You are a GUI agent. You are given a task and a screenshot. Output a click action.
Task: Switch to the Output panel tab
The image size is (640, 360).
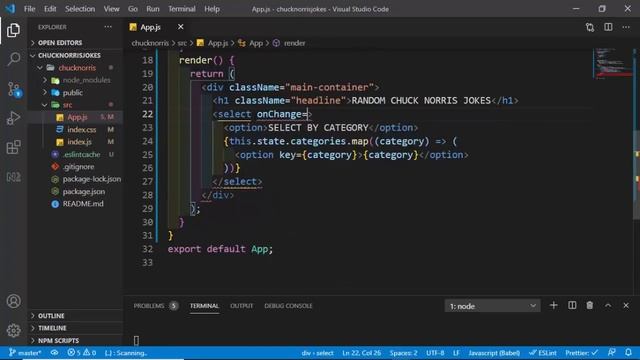(x=242, y=306)
